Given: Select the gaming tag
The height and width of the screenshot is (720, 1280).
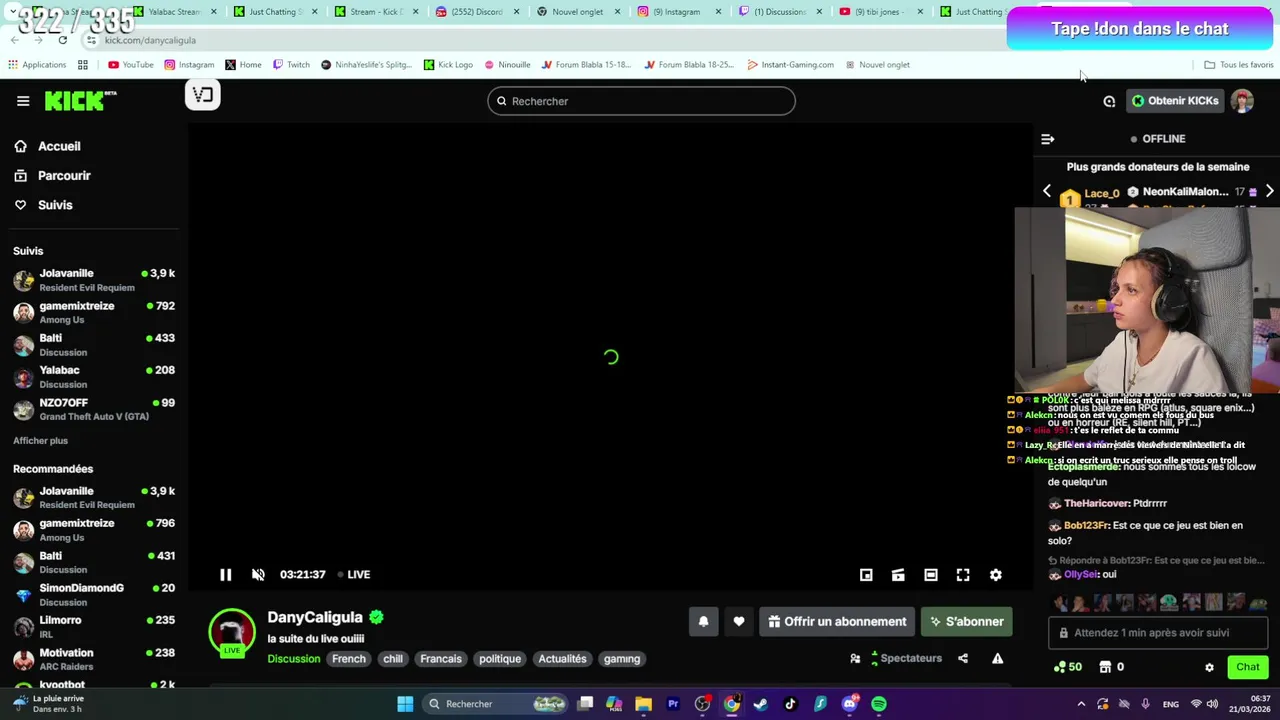Looking at the screenshot, I should click(622, 659).
